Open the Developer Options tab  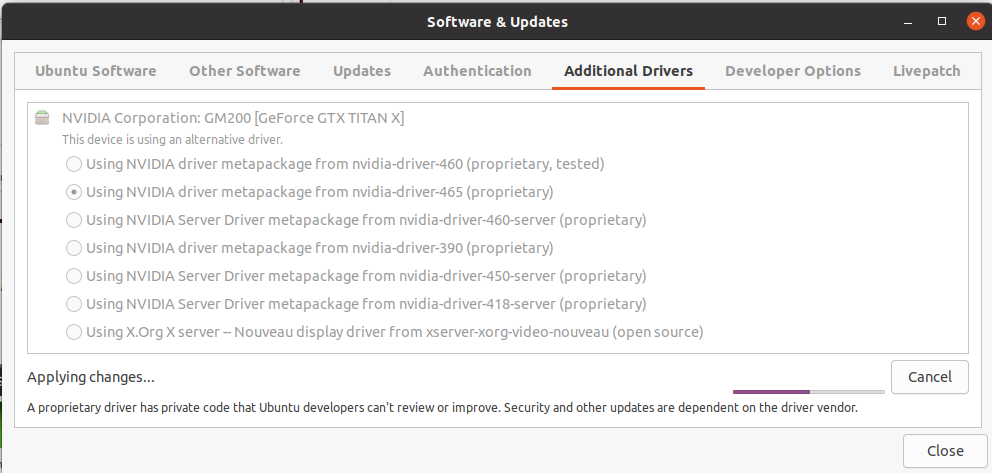(793, 71)
